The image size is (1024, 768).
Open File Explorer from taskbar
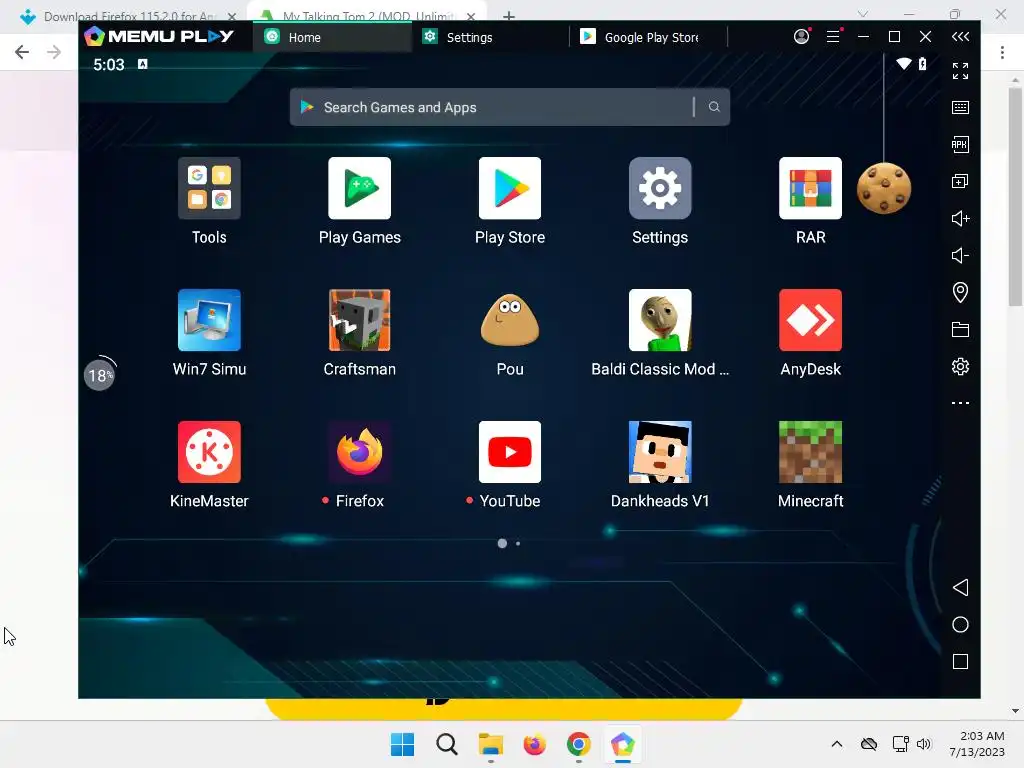tap(490, 744)
